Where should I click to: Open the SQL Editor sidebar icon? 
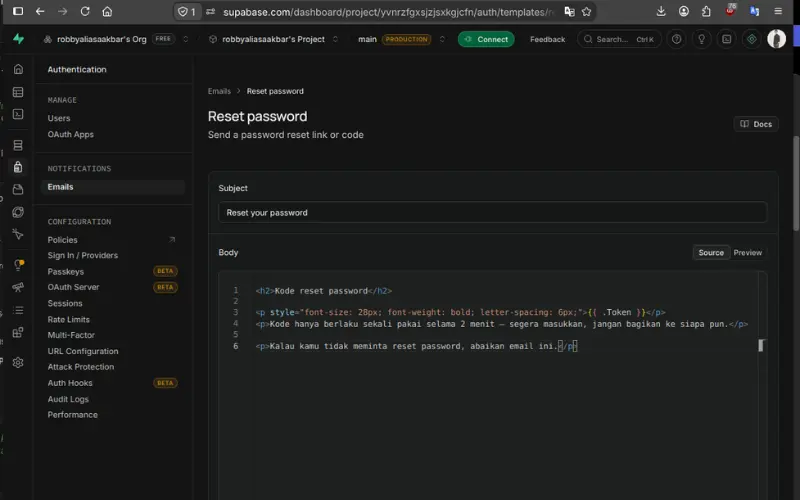click(x=18, y=114)
